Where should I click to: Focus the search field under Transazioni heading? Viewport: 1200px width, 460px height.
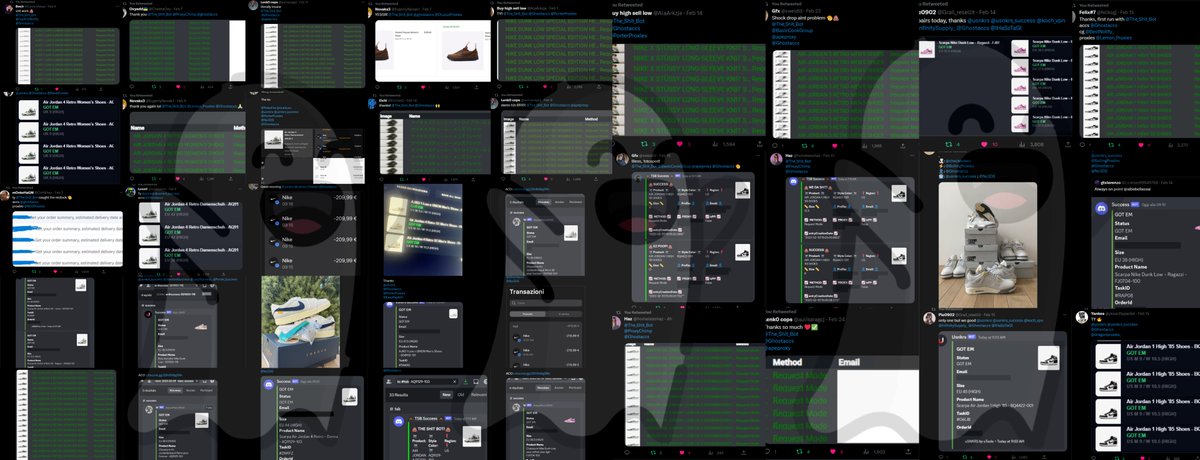click(x=546, y=303)
